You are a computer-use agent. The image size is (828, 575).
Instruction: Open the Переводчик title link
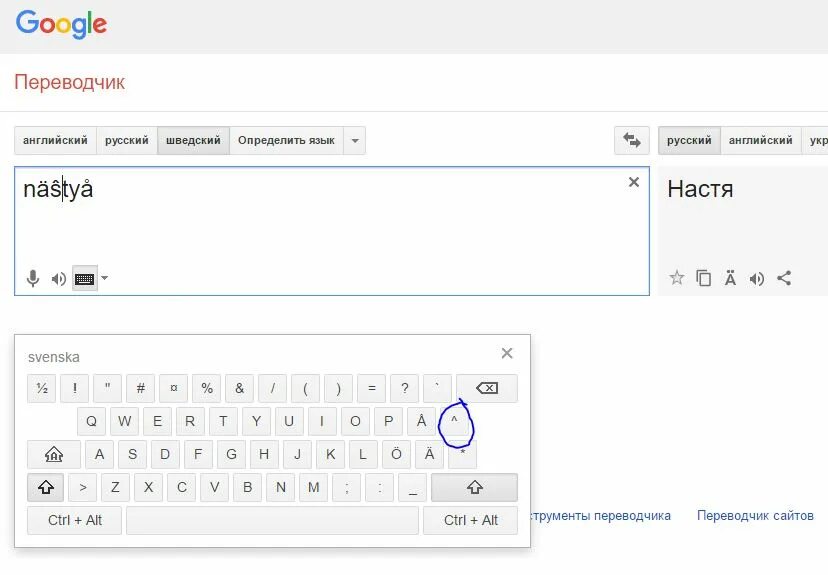click(70, 82)
